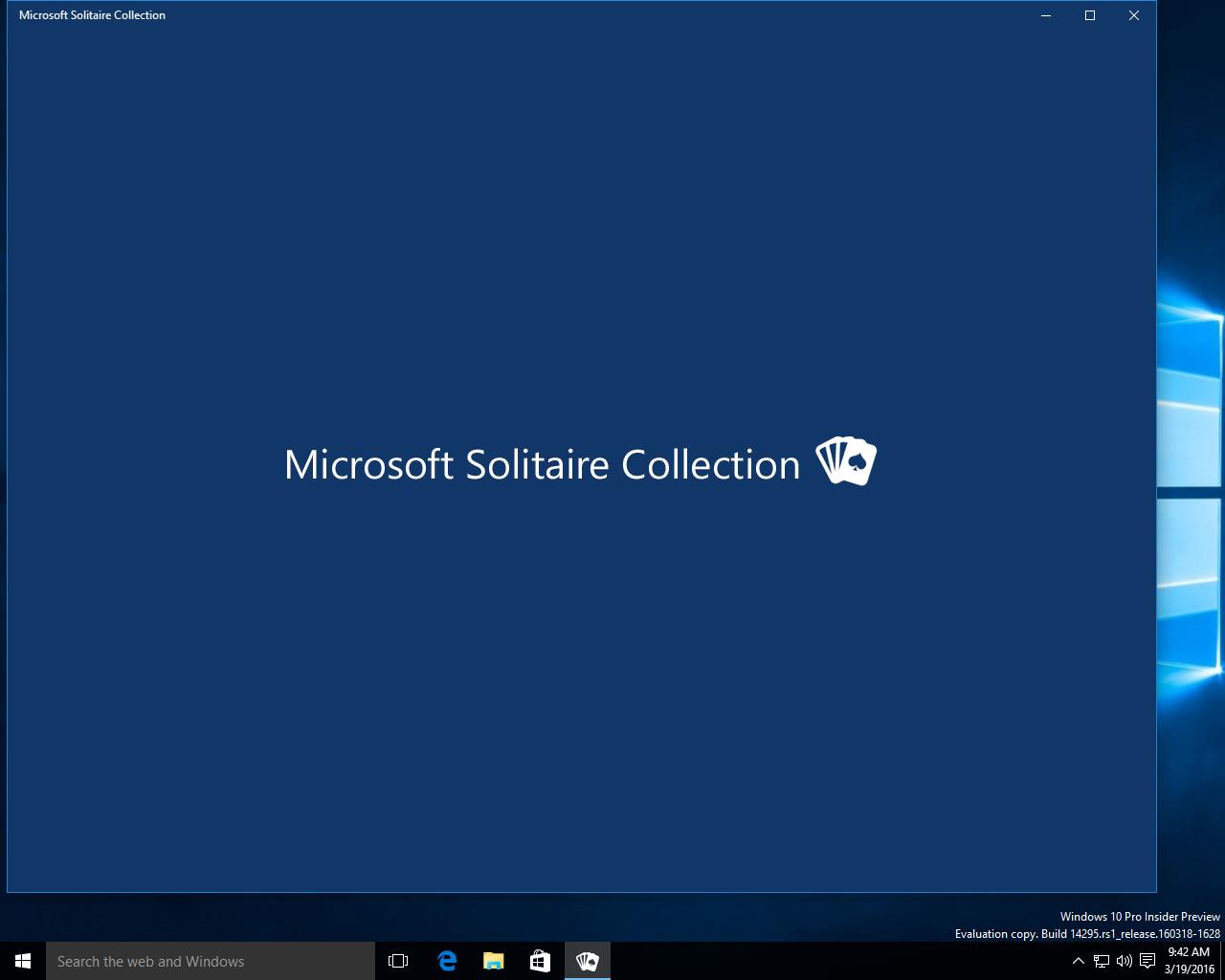This screenshot has height=980, width=1225.
Task: Open the Action Center notifications icon
Action: [x=1147, y=961]
